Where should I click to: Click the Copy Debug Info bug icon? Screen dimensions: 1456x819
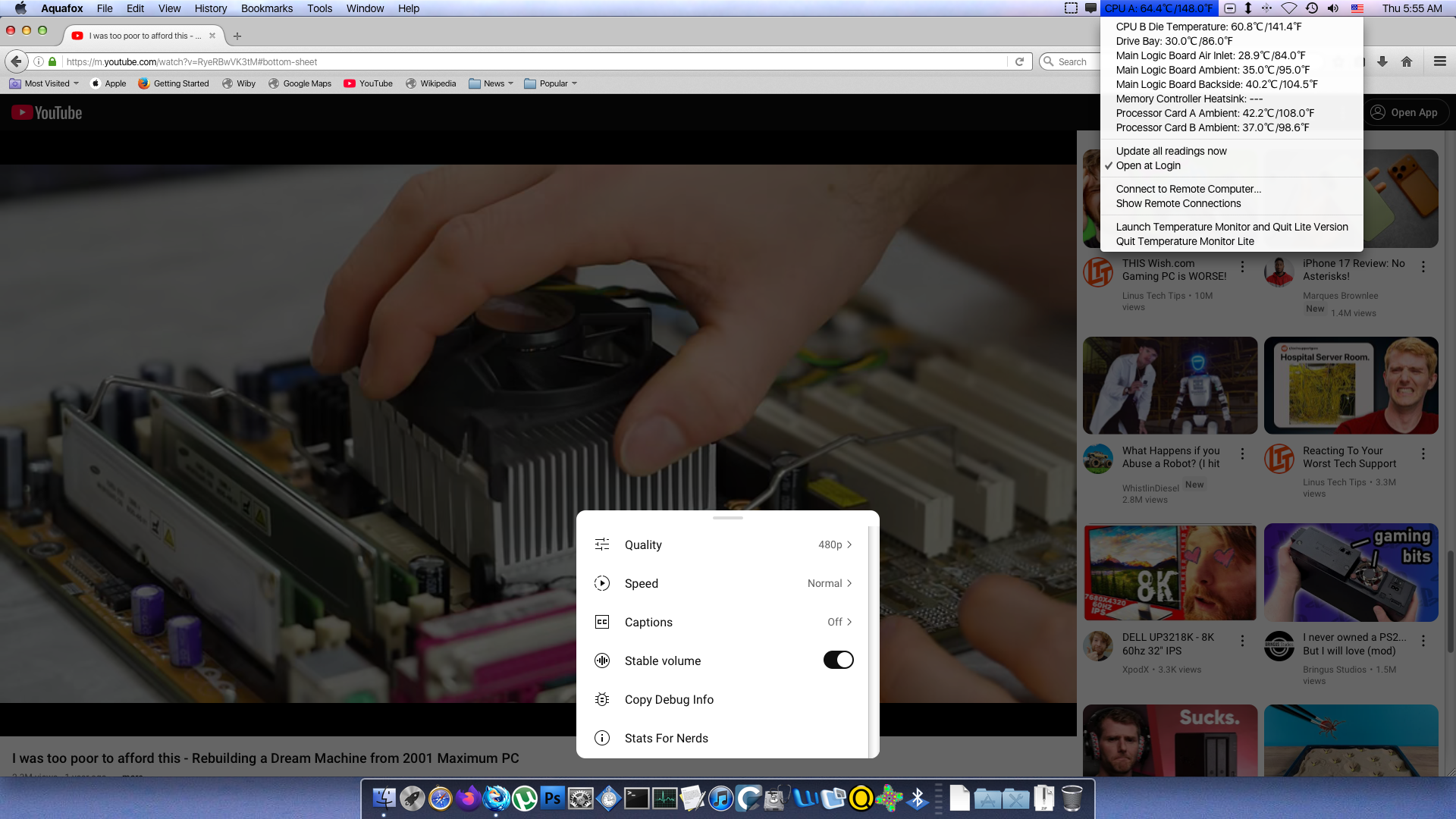[x=602, y=699]
